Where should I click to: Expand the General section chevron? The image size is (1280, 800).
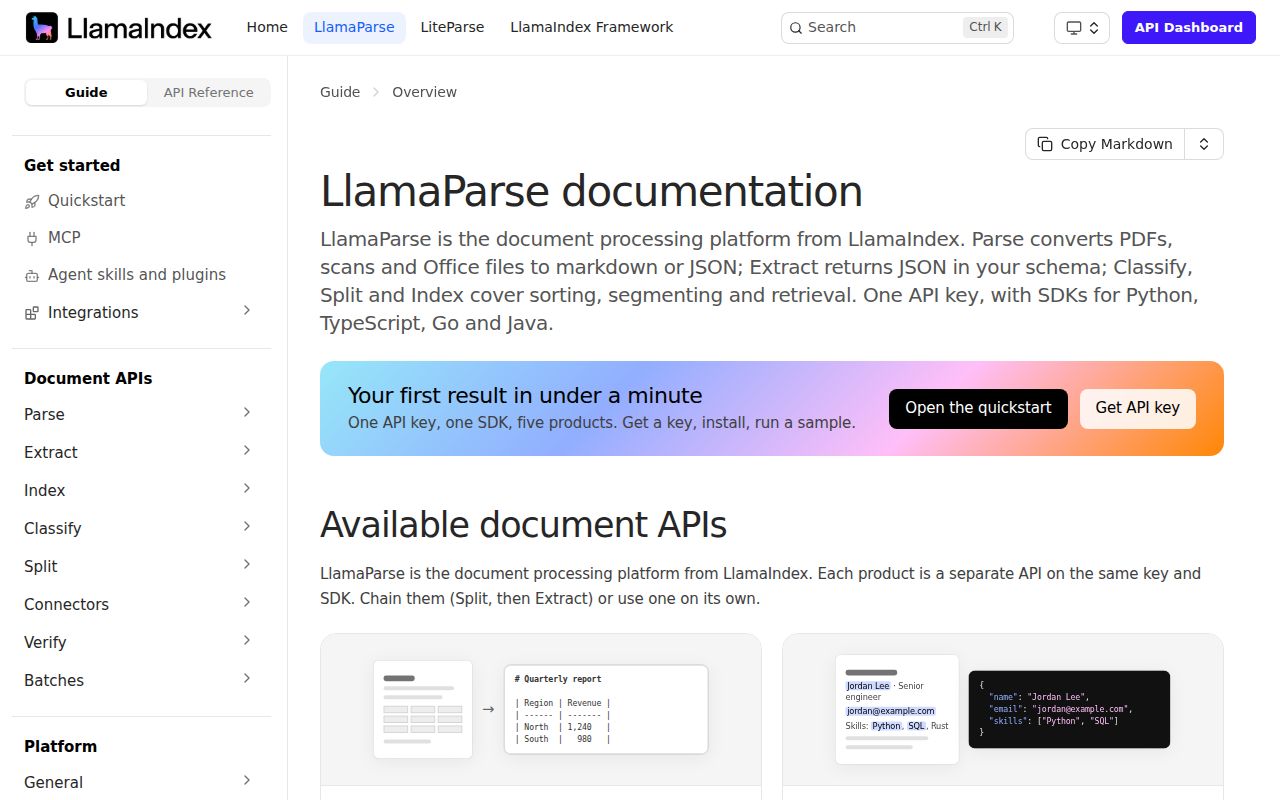point(247,781)
